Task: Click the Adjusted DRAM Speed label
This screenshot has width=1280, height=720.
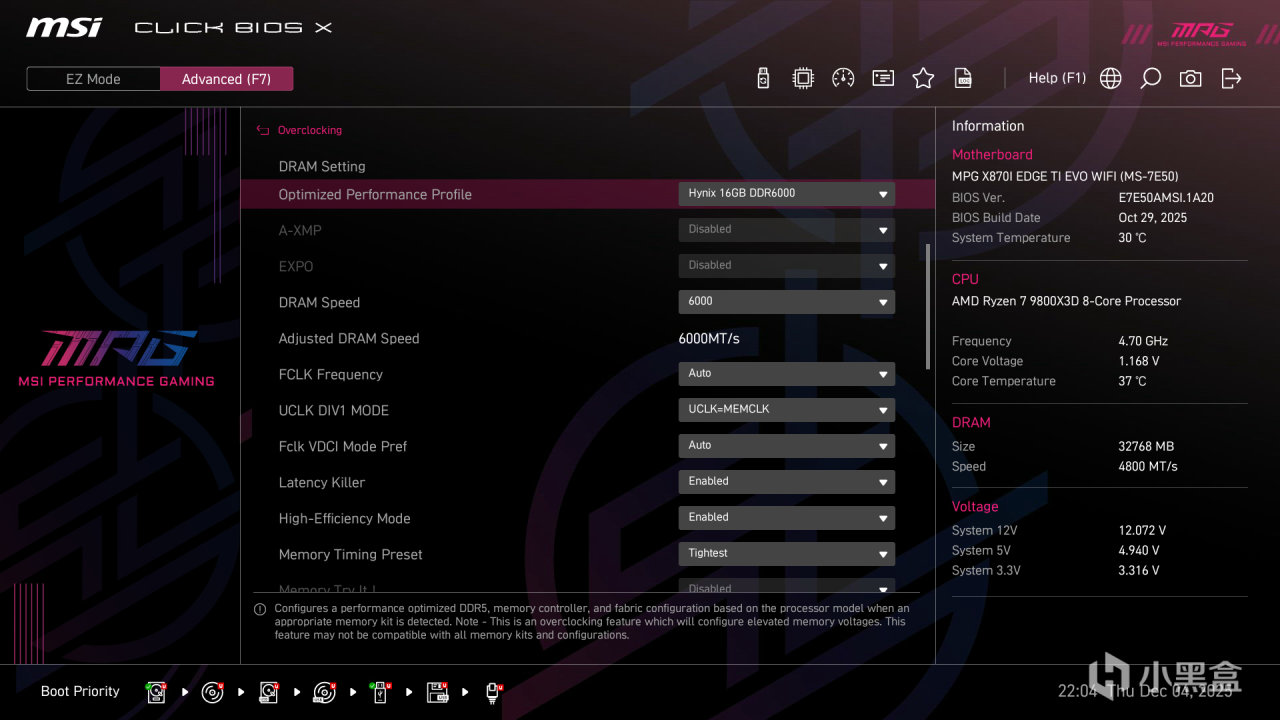Action: tap(349, 338)
